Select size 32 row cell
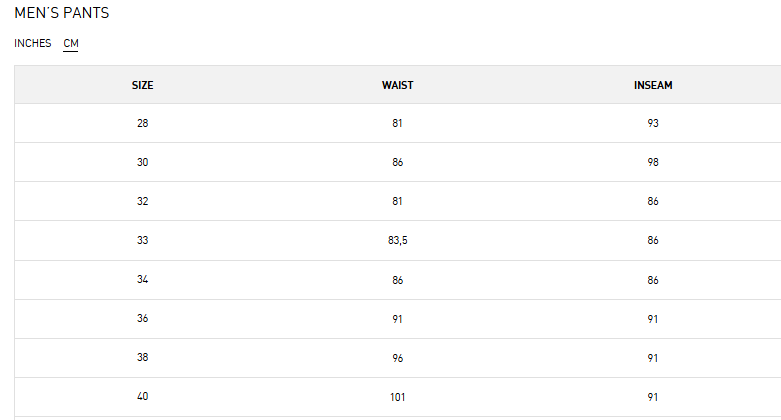Viewport: 781px width, 420px height. point(142,201)
